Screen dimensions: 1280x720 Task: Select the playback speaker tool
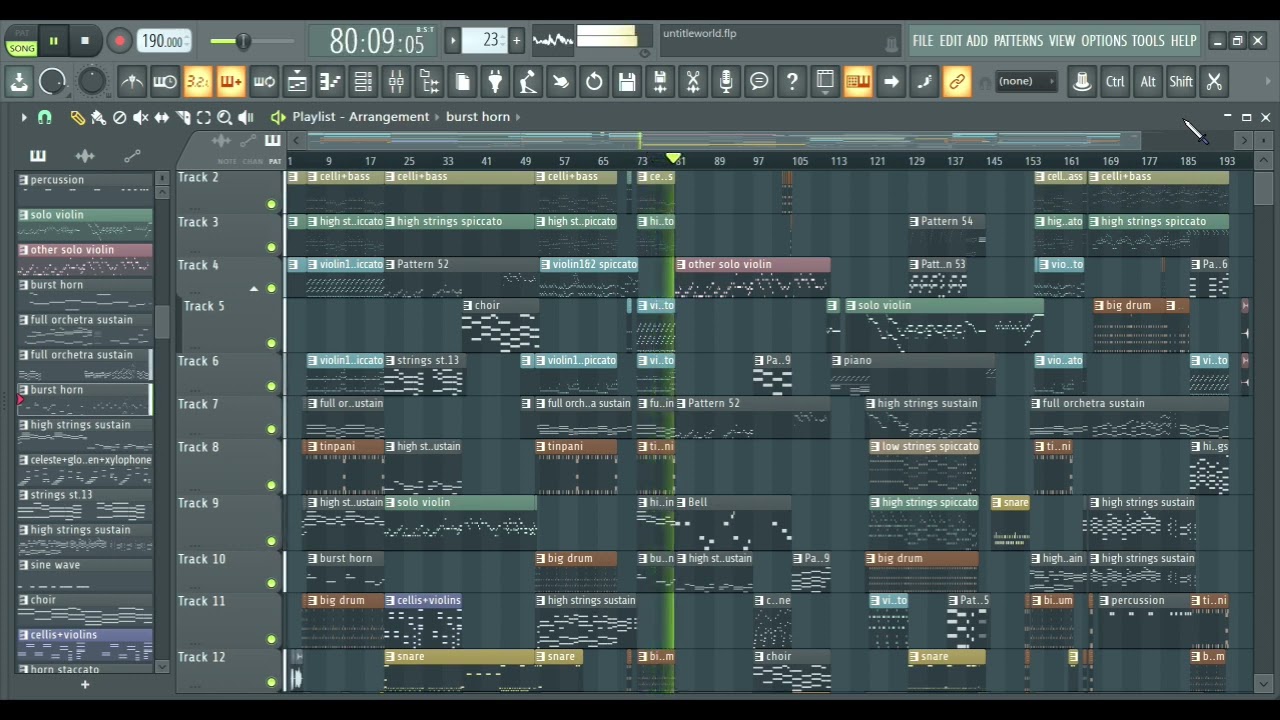coord(246,117)
